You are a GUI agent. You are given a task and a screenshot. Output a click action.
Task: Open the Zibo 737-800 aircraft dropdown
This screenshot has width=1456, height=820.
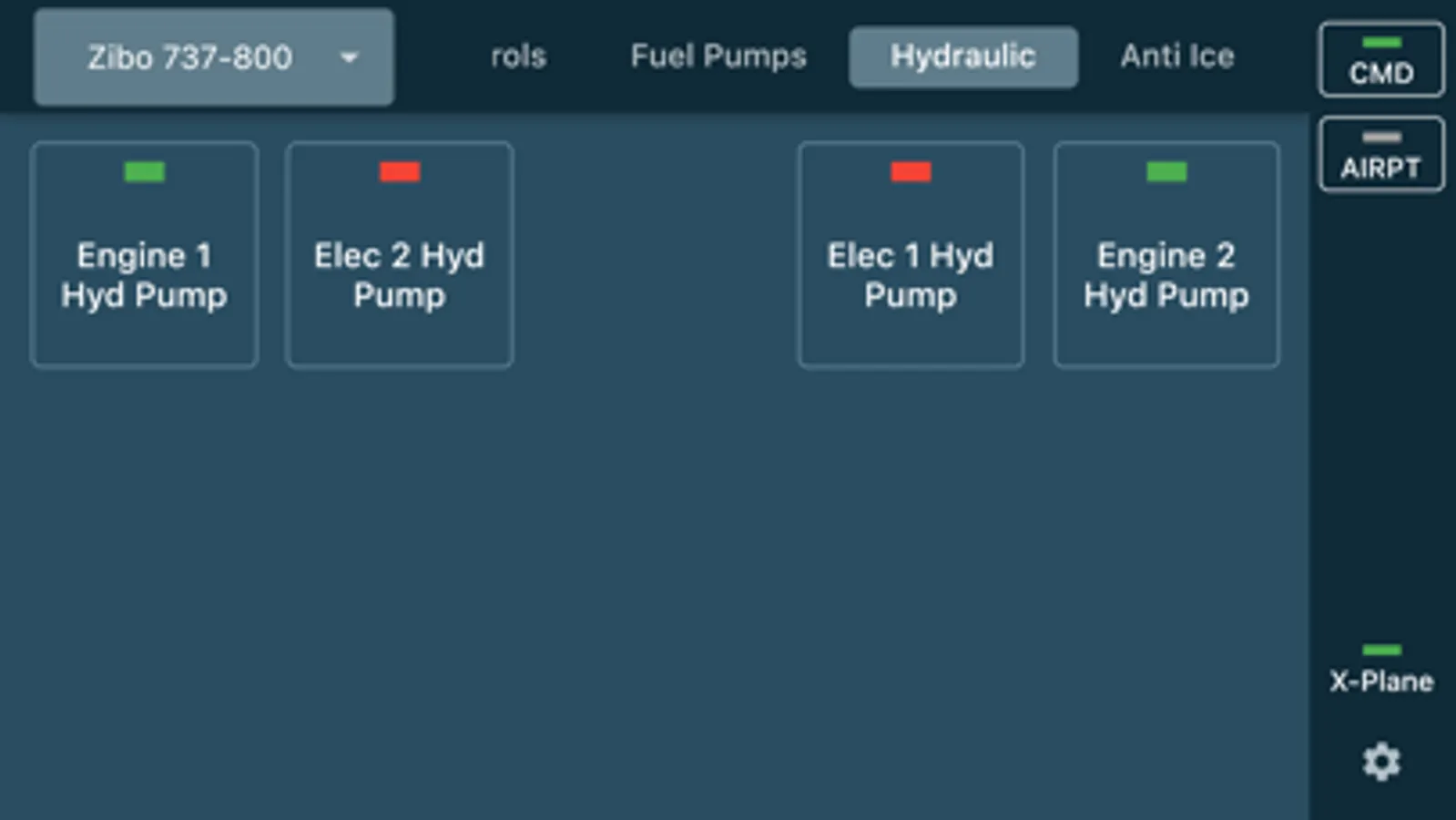214,57
